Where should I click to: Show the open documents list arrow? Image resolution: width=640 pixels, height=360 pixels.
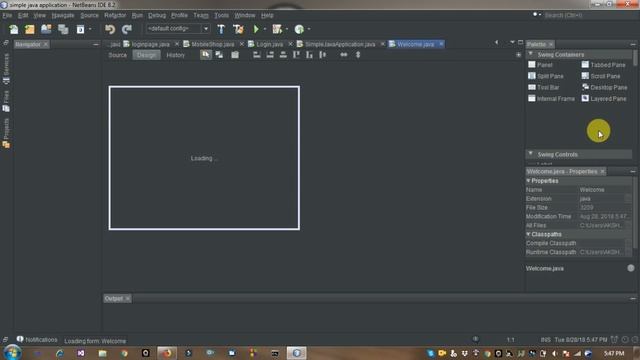pos(512,42)
